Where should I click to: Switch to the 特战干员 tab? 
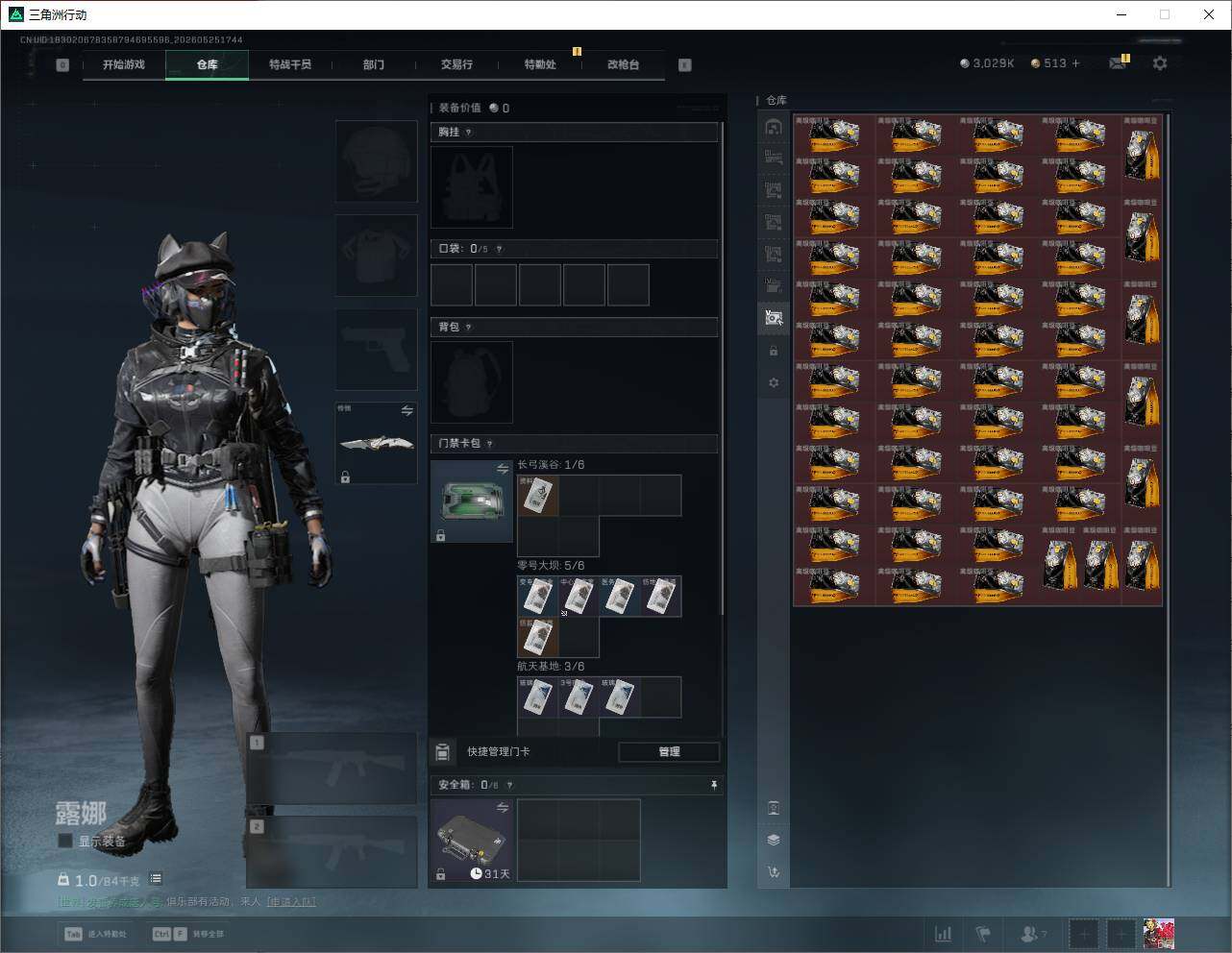pos(290,64)
